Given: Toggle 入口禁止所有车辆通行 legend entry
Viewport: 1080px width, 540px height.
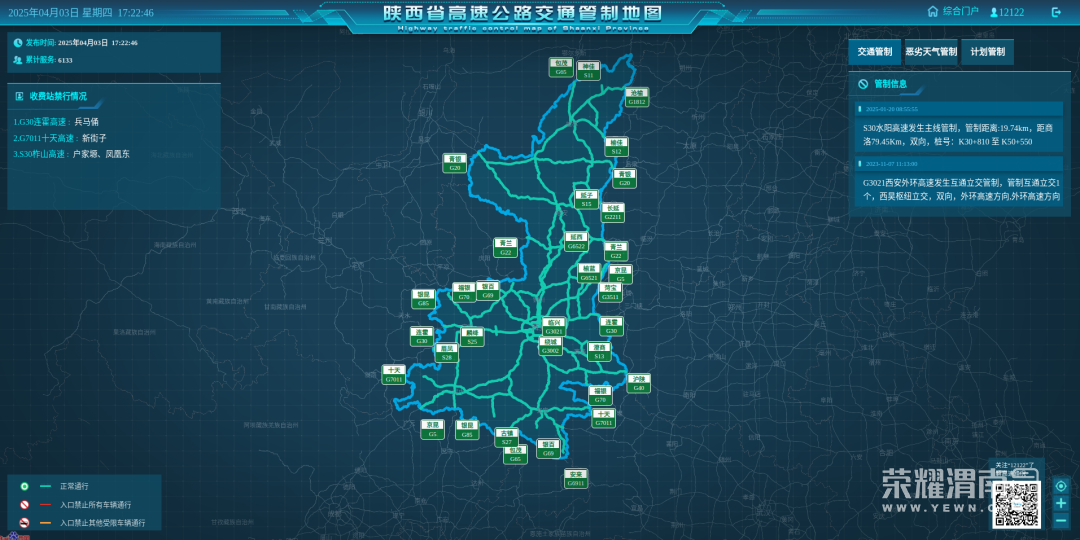Looking at the screenshot, I should 24,504.
